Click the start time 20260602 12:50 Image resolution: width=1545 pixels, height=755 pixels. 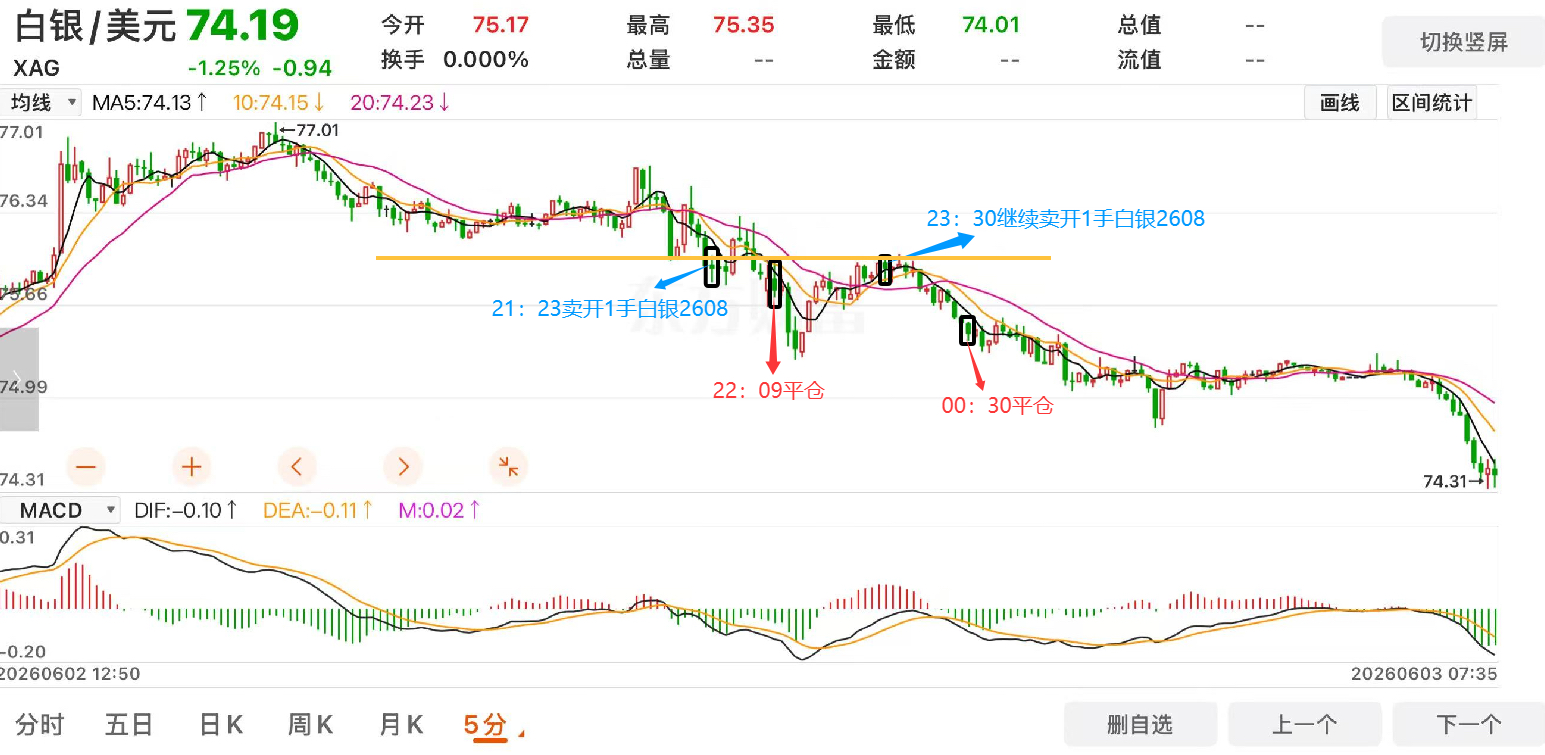pos(70,674)
